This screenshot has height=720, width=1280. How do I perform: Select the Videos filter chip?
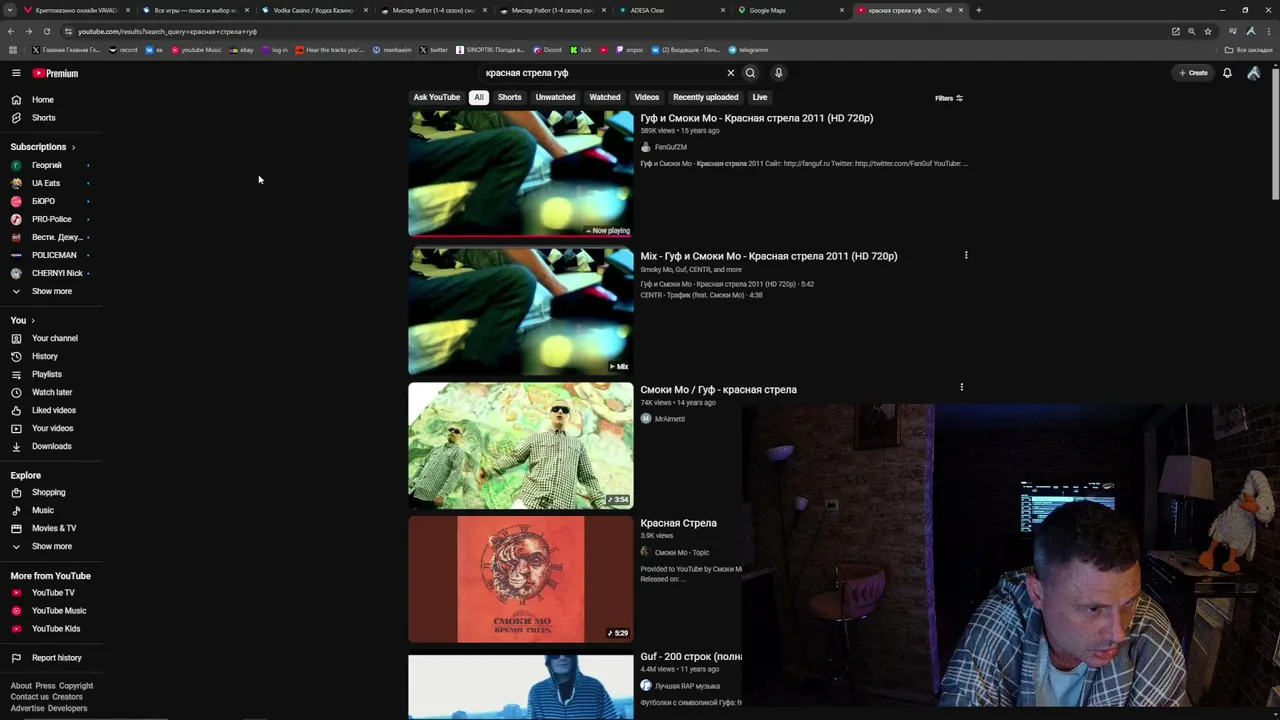coord(647,97)
